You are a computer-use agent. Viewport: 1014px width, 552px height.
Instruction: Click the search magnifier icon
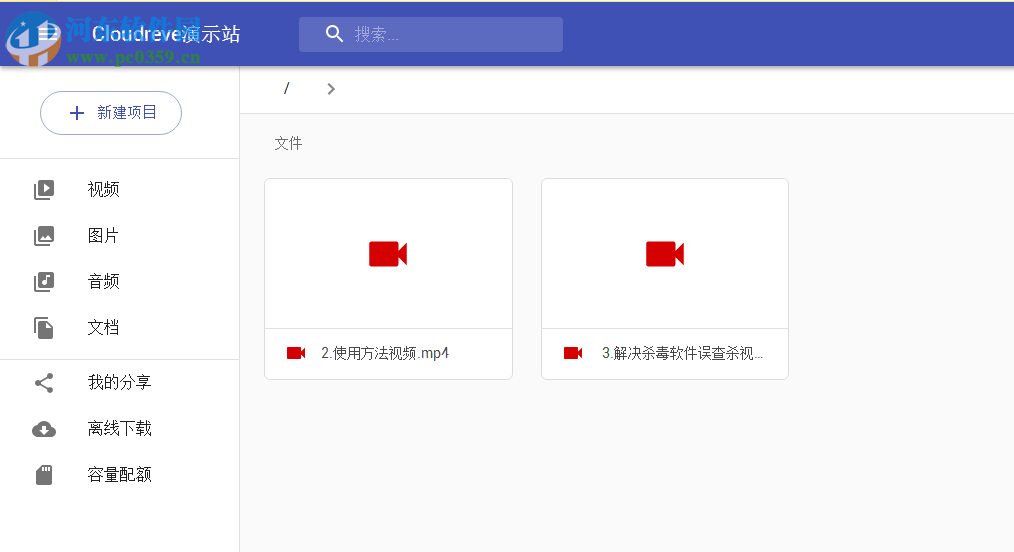pyautogui.click(x=334, y=34)
